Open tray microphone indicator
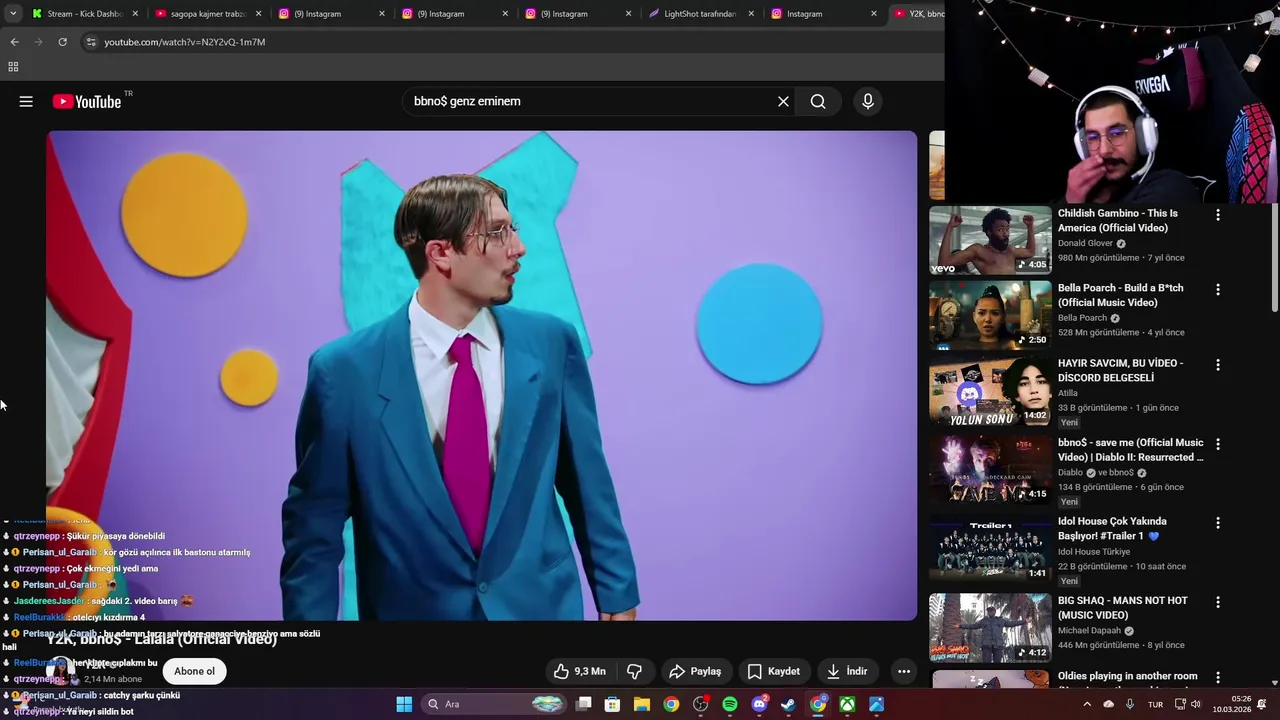 (1130, 704)
